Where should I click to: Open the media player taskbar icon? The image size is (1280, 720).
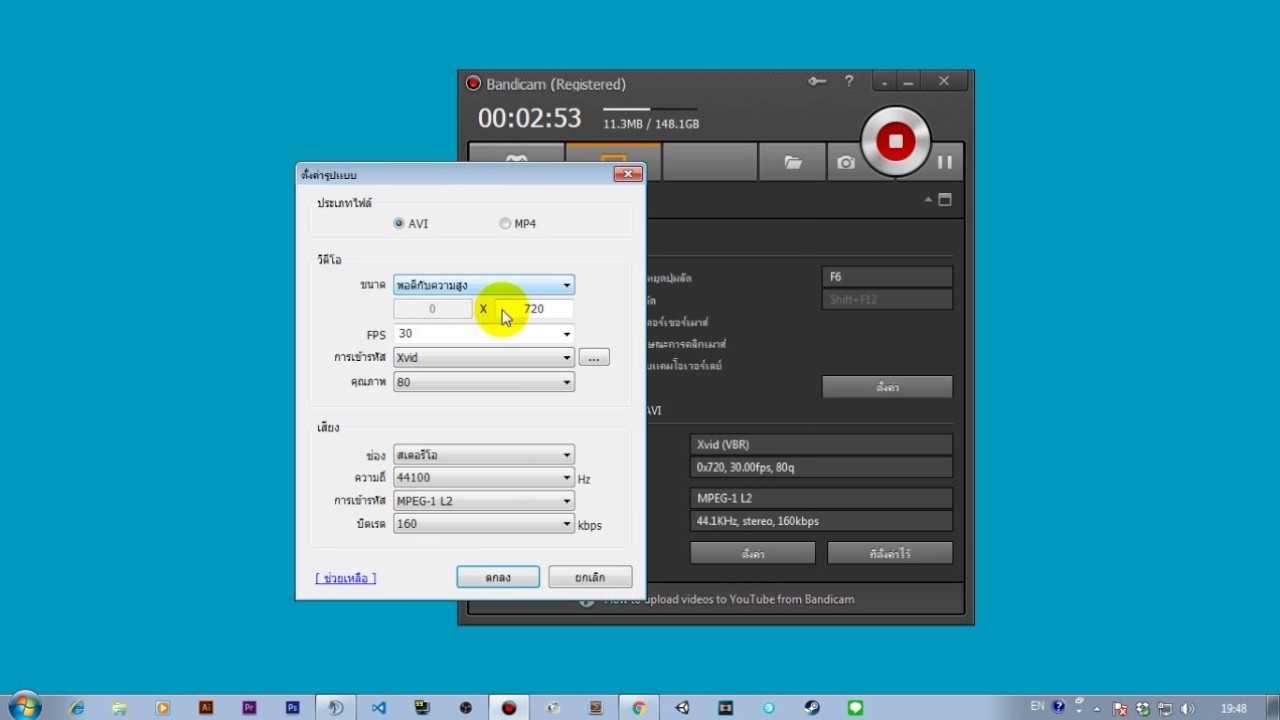[x=163, y=708]
